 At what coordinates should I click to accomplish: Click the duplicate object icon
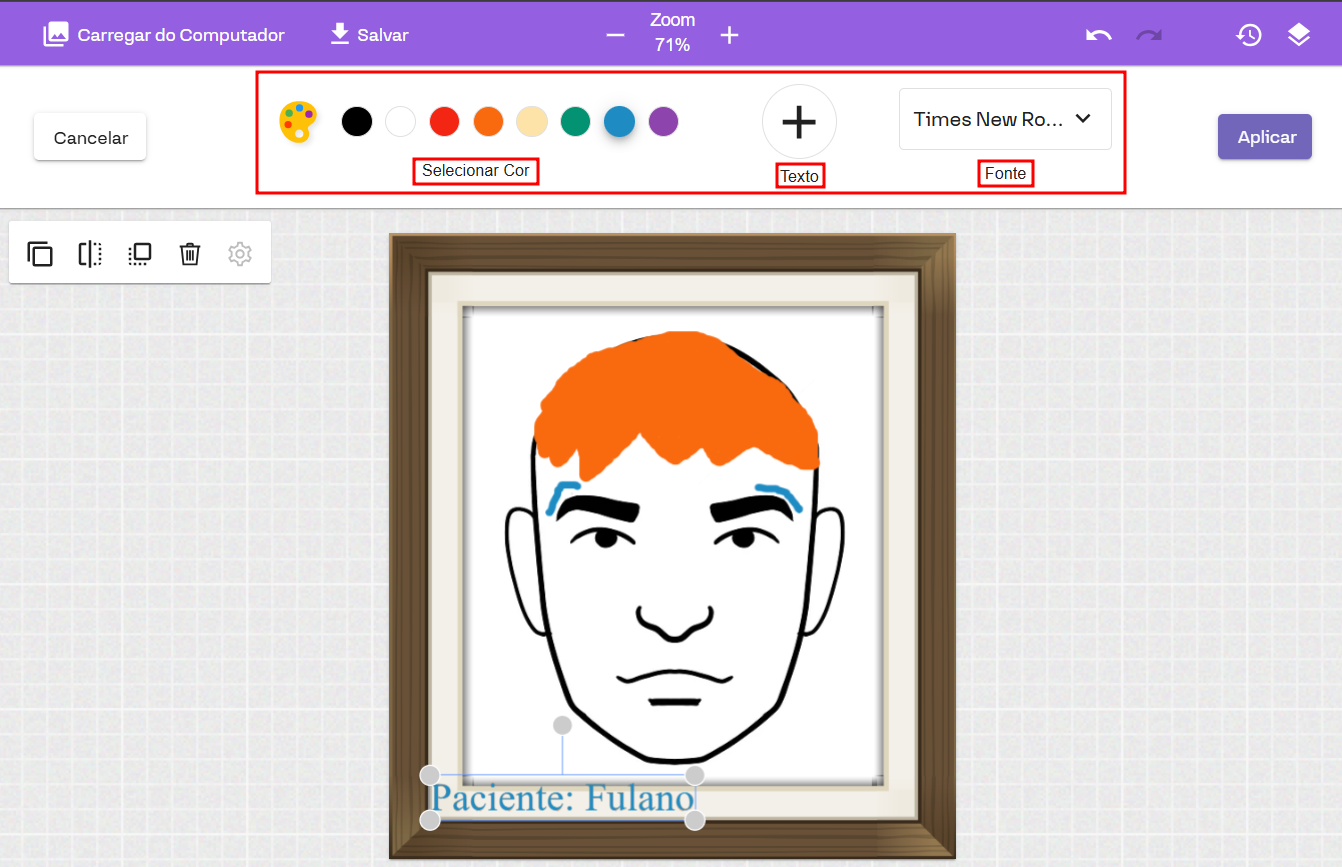point(40,254)
